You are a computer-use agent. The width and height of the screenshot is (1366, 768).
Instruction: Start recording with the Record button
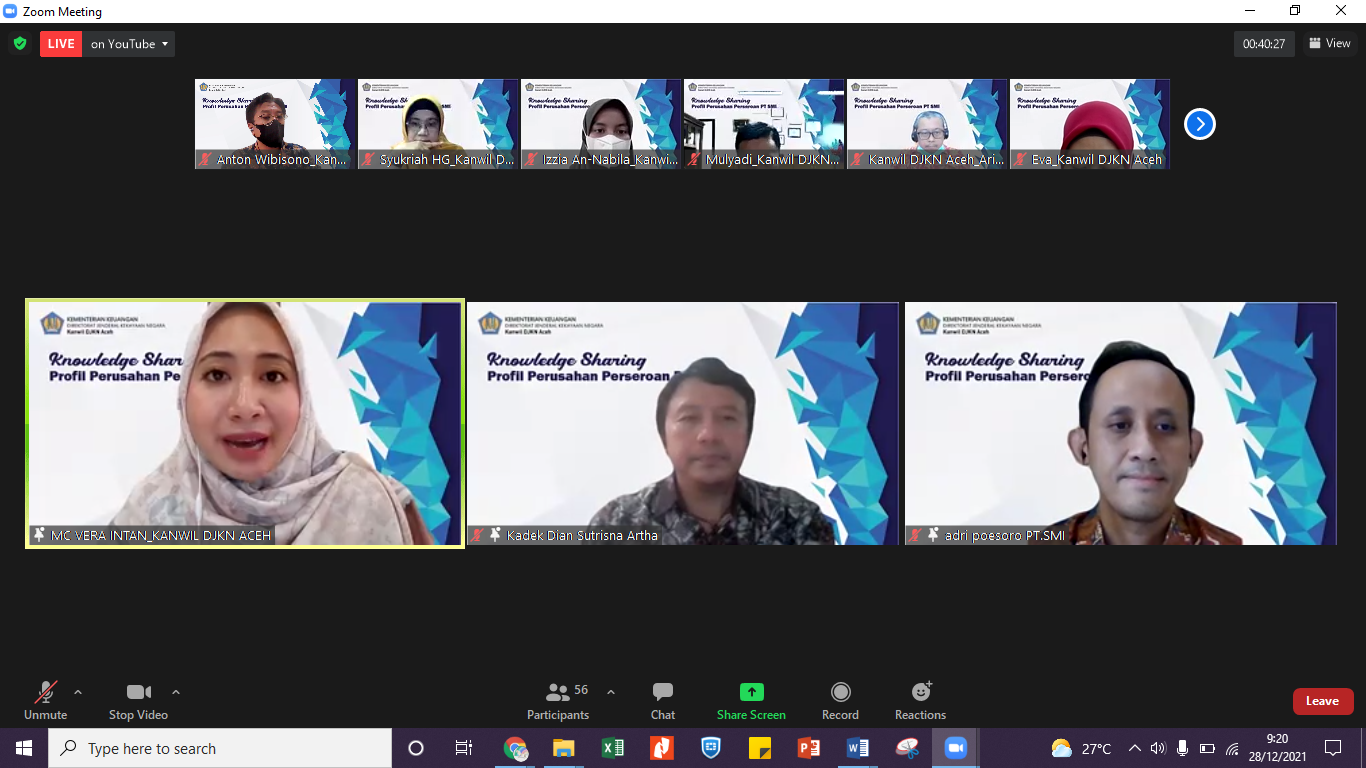[x=840, y=700]
